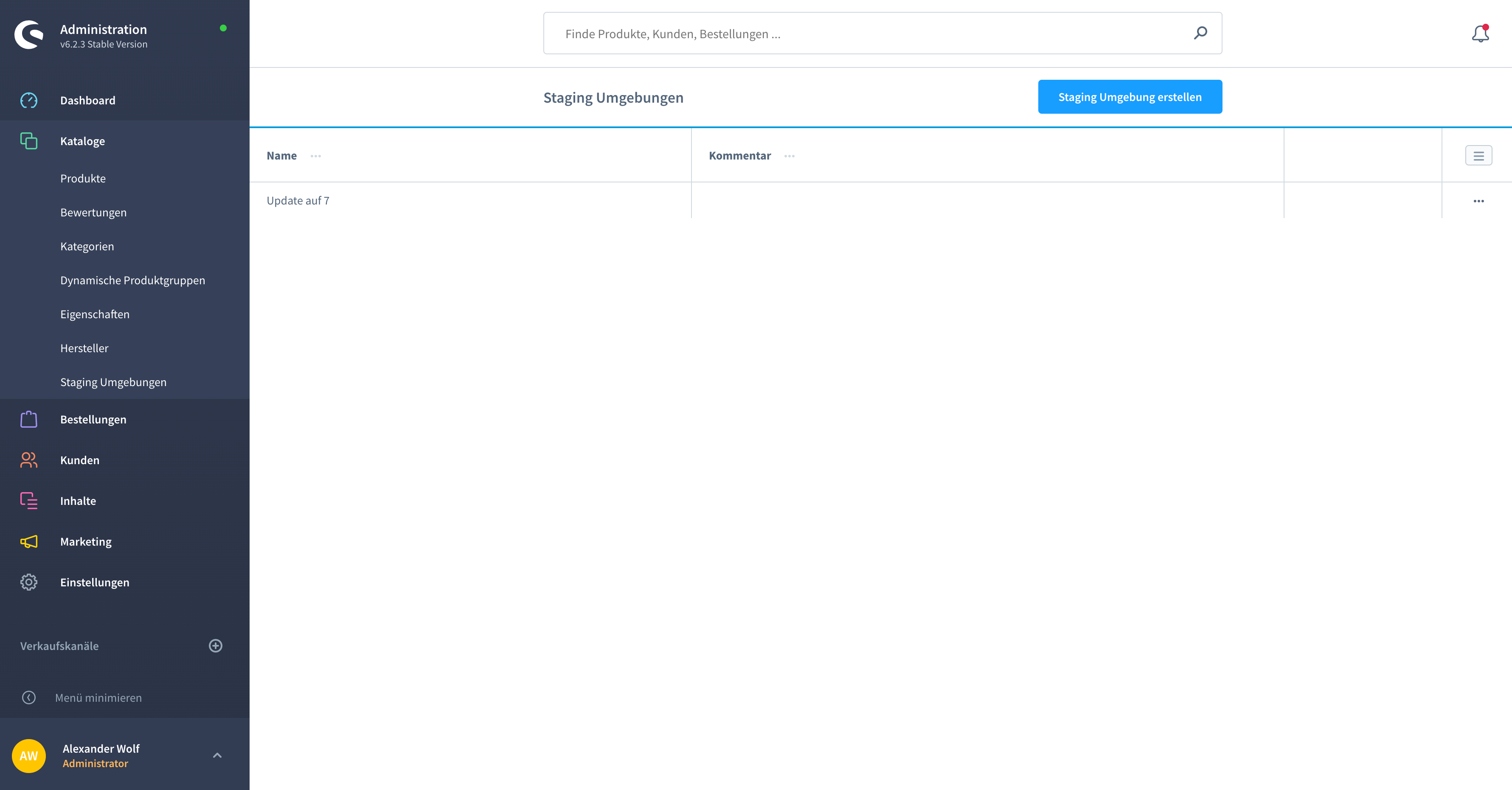This screenshot has height=790, width=1512.
Task: Sort by Name column header
Action: click(281, 155)
